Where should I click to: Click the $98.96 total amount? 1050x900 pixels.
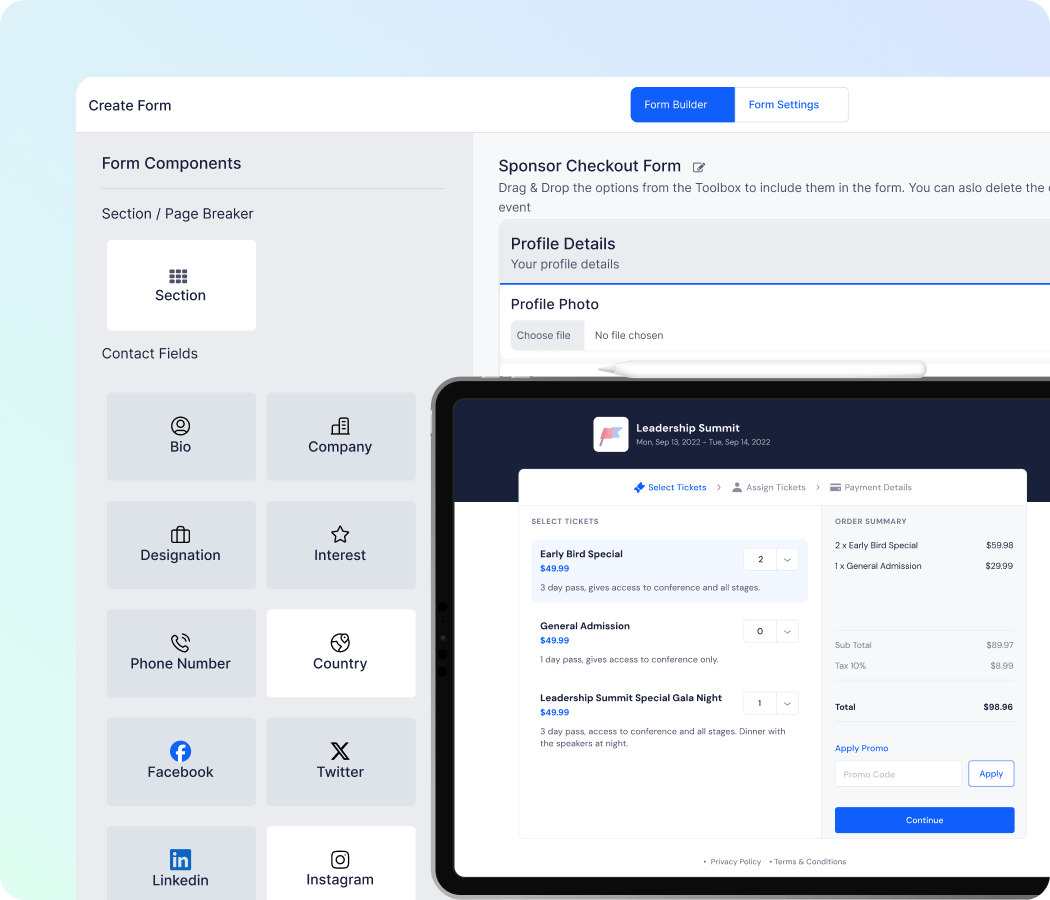pos(998,707)
